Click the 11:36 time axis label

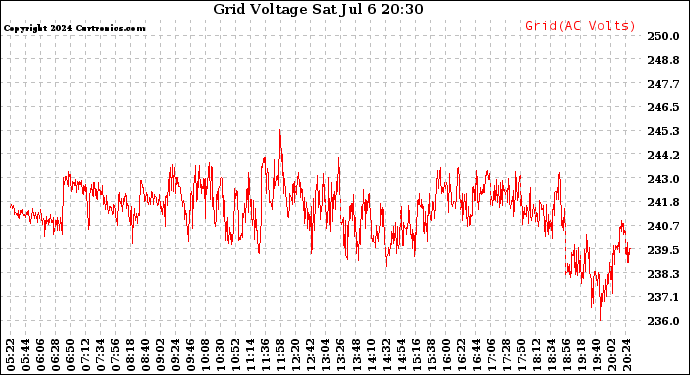point(265,355)
